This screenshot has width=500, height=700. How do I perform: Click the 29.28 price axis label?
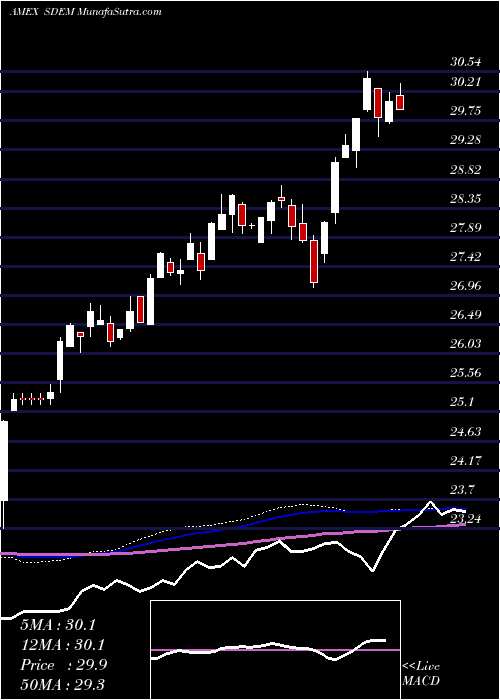[x=466, y=140]
